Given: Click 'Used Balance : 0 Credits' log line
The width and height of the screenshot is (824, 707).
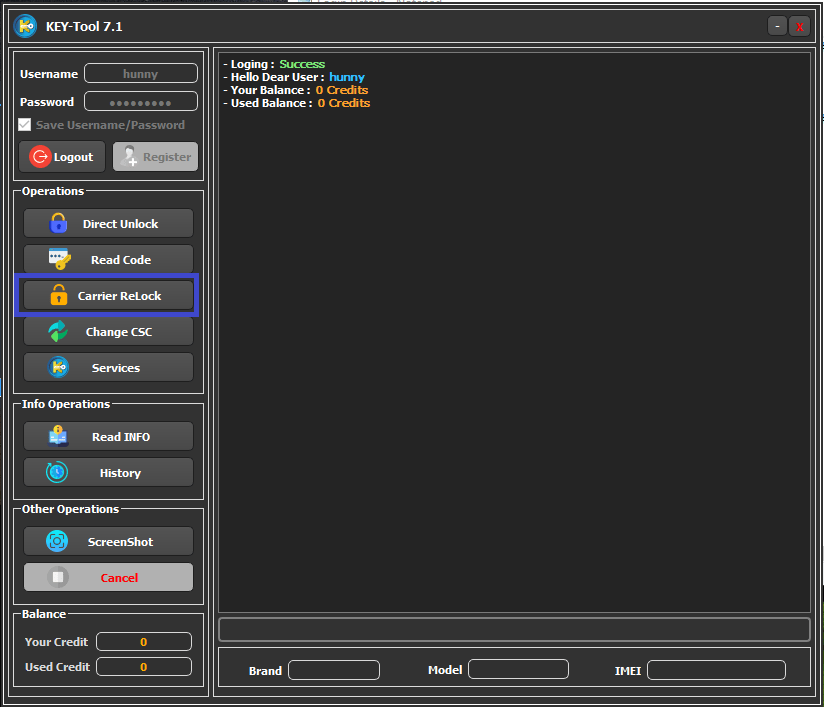Looking at the screenshot, I should (297, 103).
